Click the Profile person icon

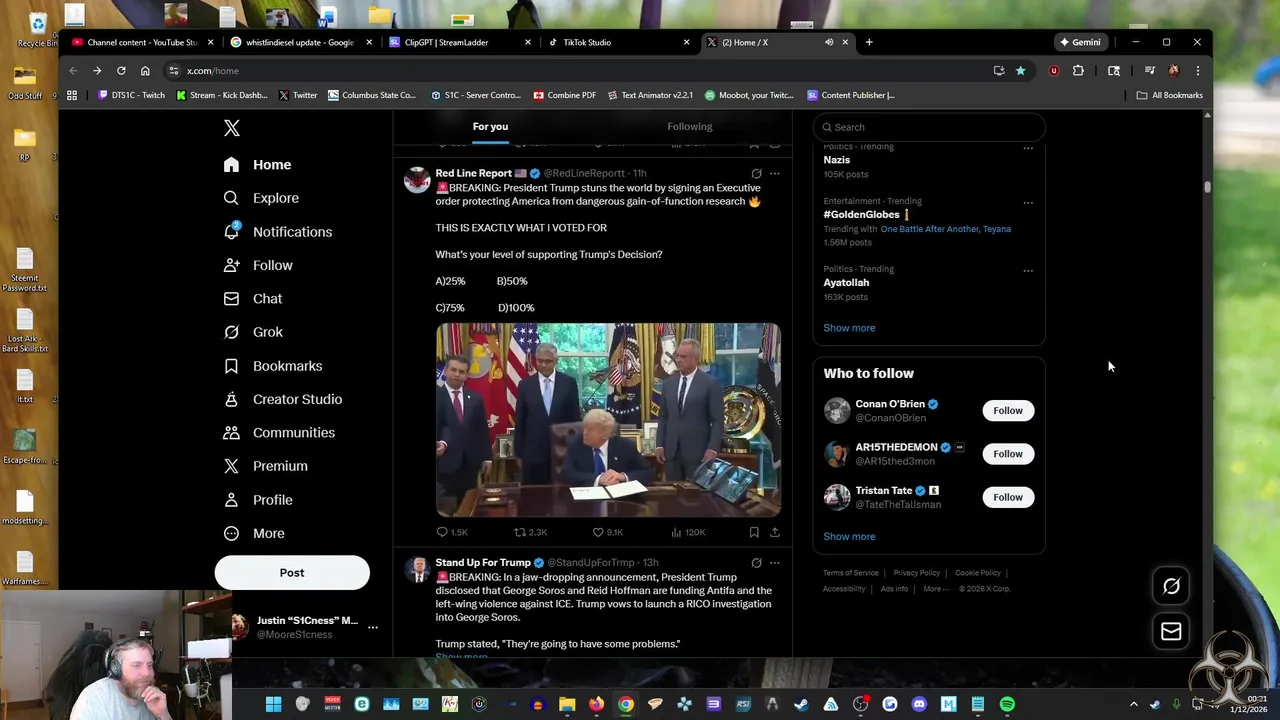pos(232,500)
